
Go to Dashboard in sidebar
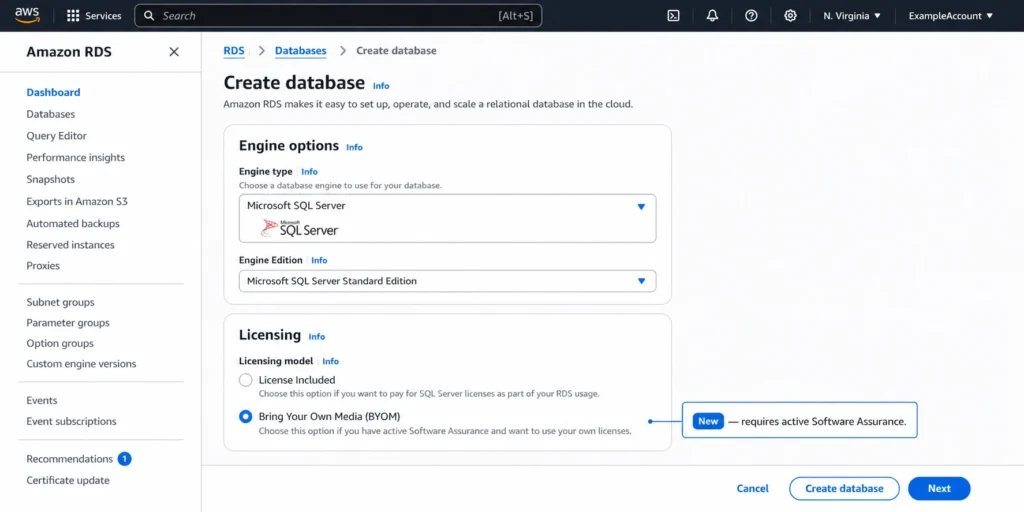[54, 92]
